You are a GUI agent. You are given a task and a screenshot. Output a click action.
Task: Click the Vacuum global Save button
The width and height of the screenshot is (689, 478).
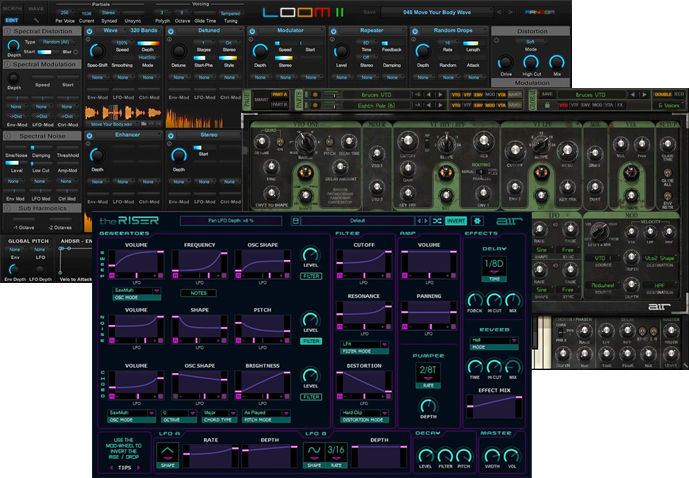click(x=547, y=94)
